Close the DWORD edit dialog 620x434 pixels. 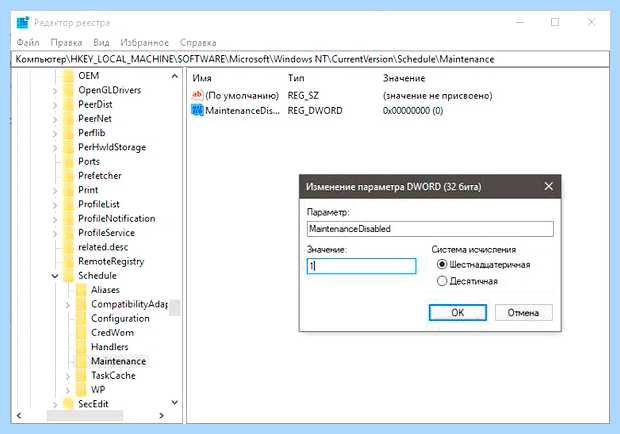tap(548, 186)
